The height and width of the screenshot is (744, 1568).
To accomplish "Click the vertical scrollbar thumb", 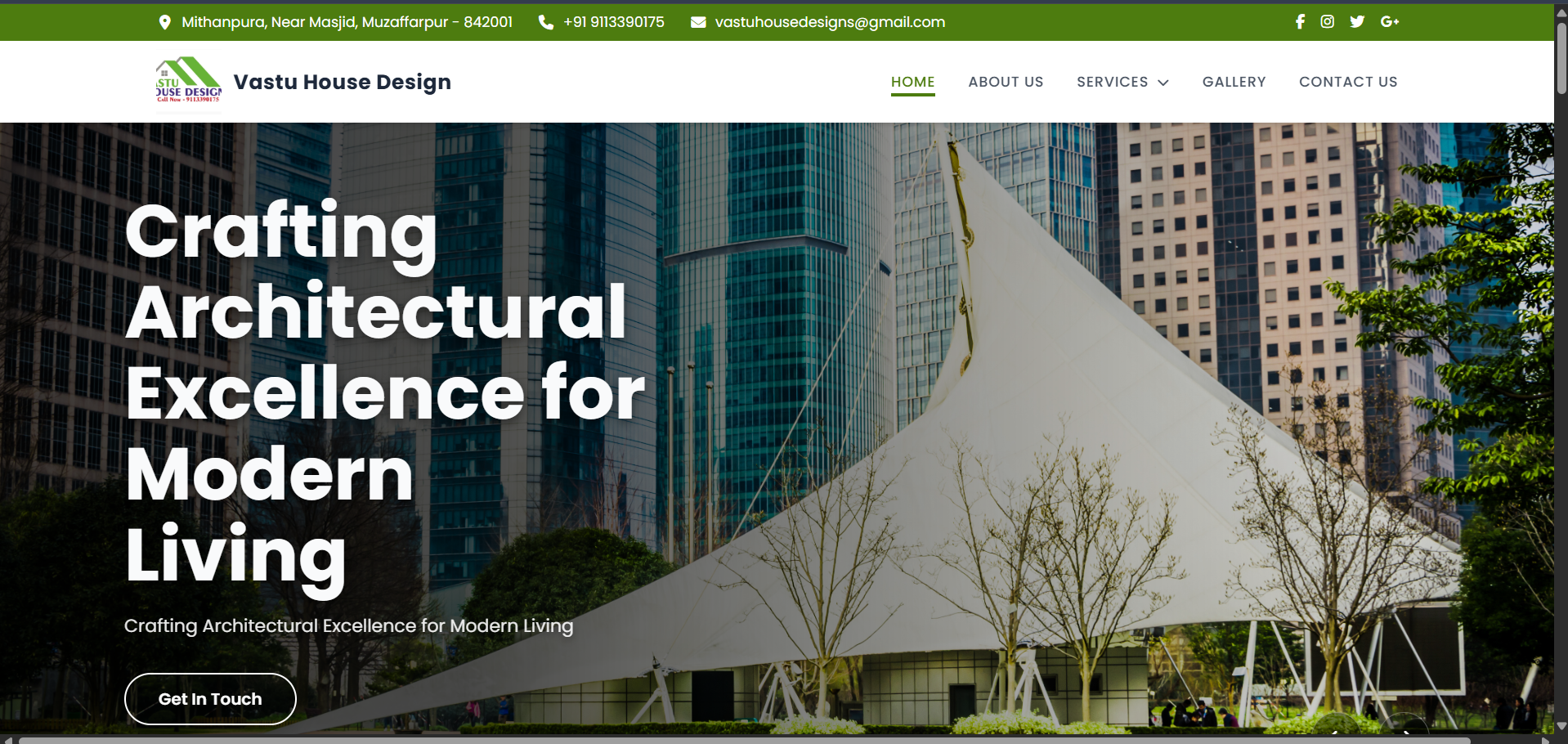I will tap(1561, 57).
